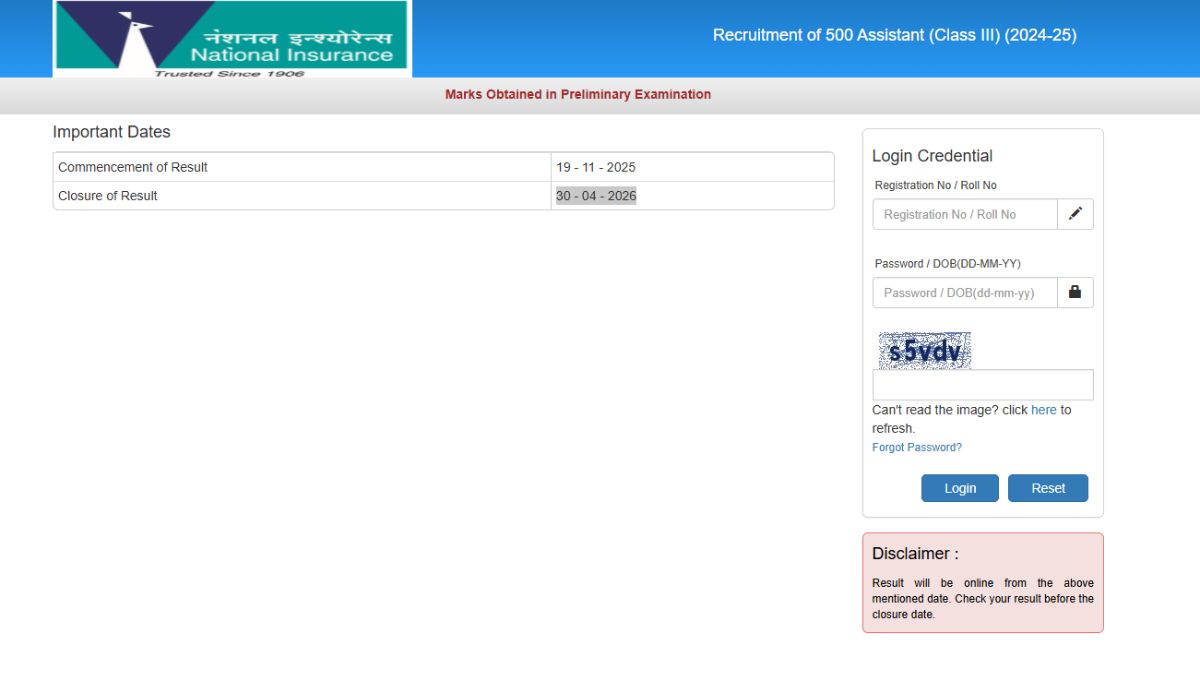Click the pencil icon beside Registration No field
The image size is (1200, 675).
pos(1075,214)
